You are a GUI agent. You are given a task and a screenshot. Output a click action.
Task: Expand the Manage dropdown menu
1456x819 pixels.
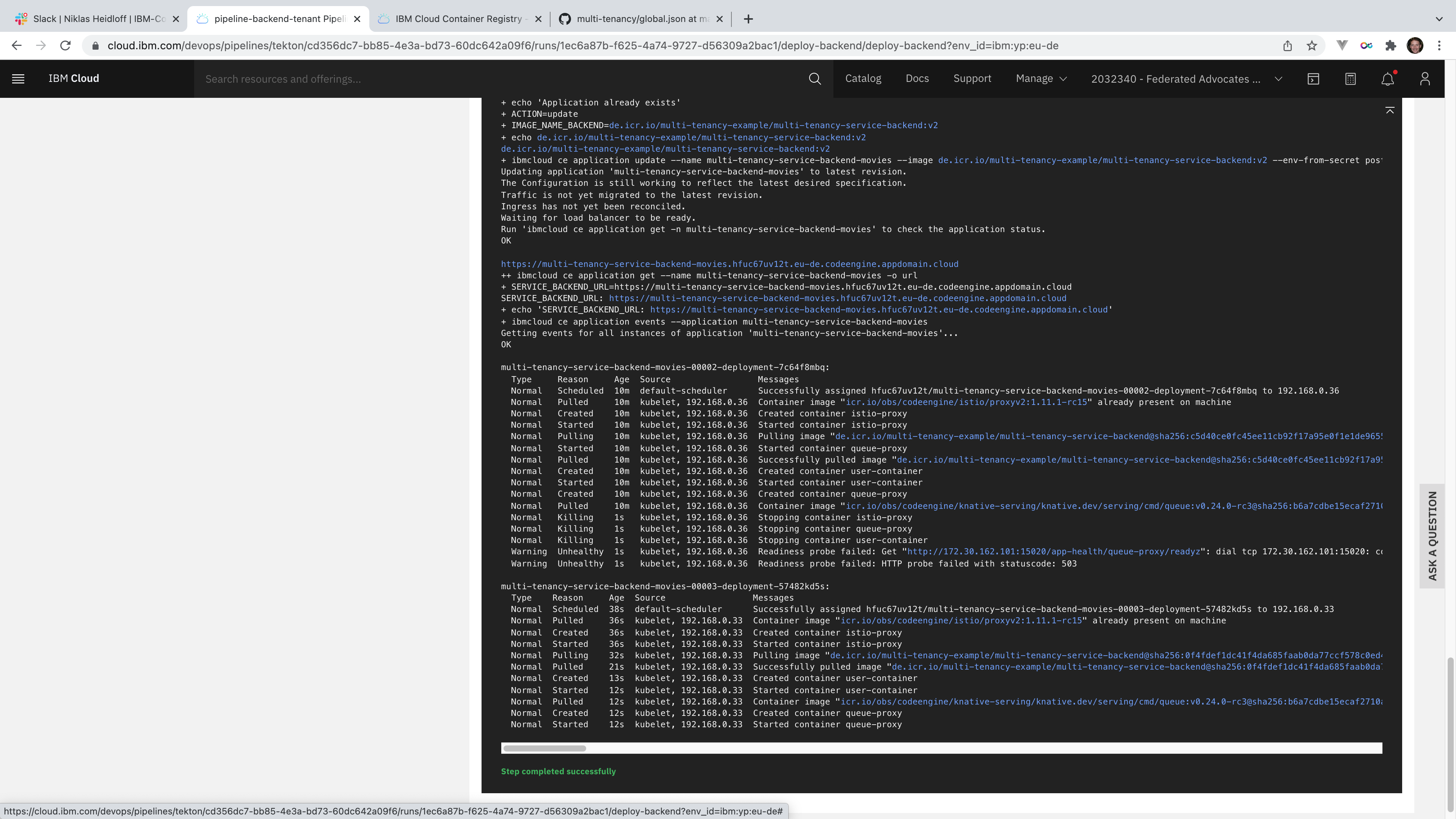tap(1041, 78)
